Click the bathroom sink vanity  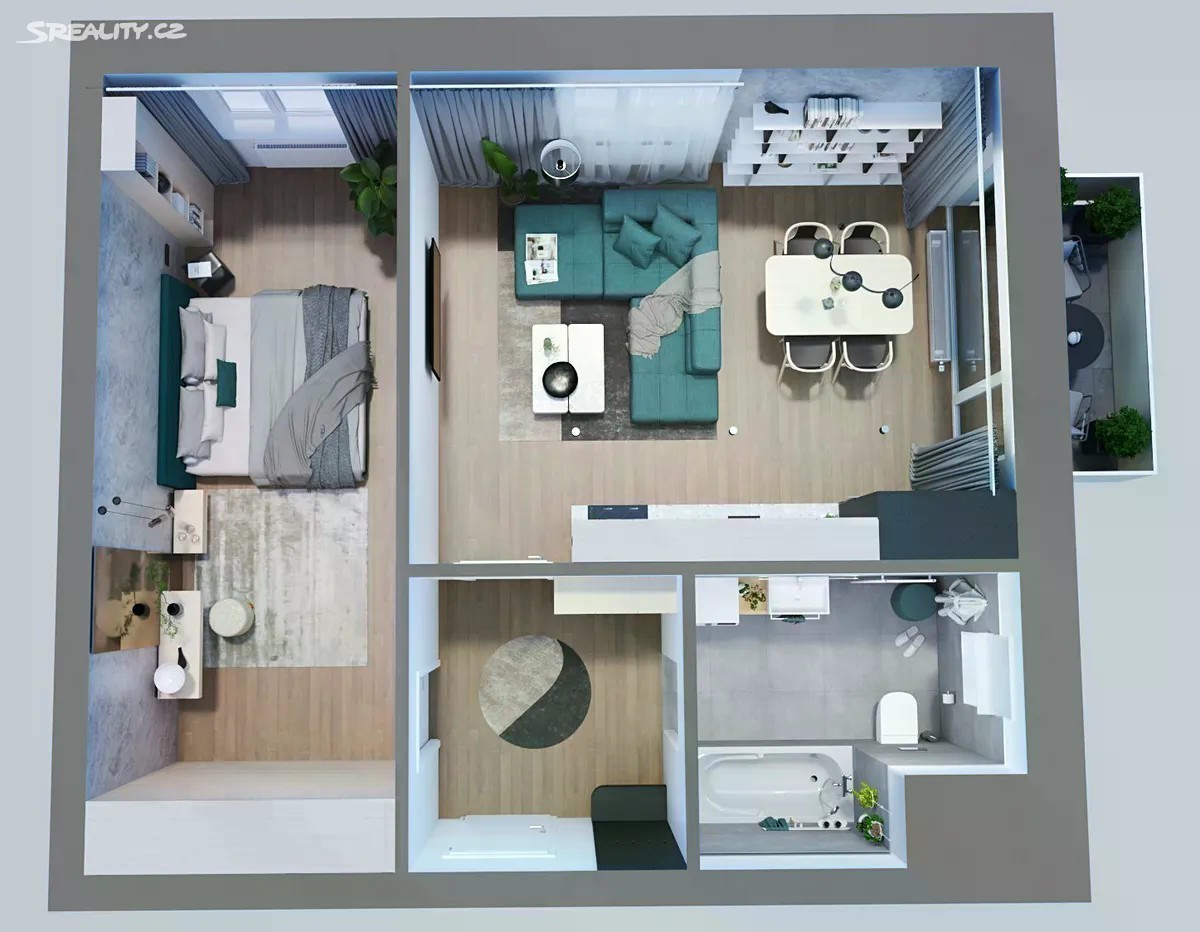coord(797,598)
